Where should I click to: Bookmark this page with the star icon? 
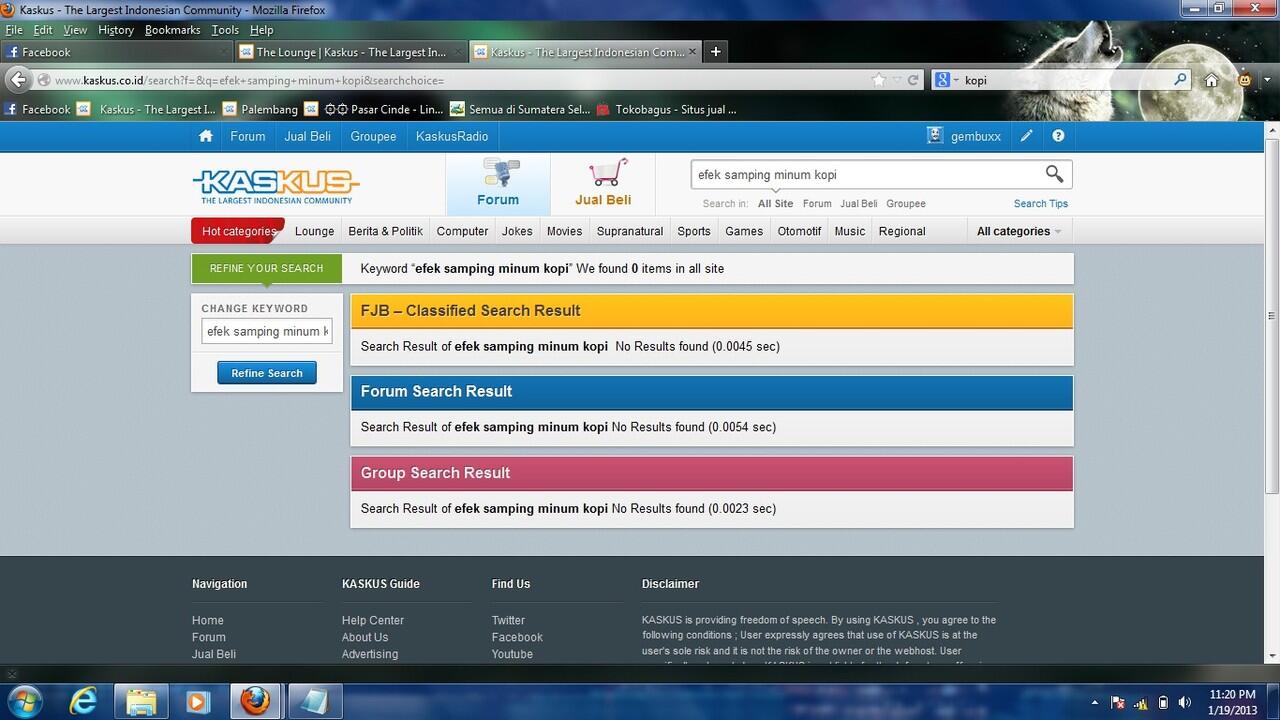(878, 80)
